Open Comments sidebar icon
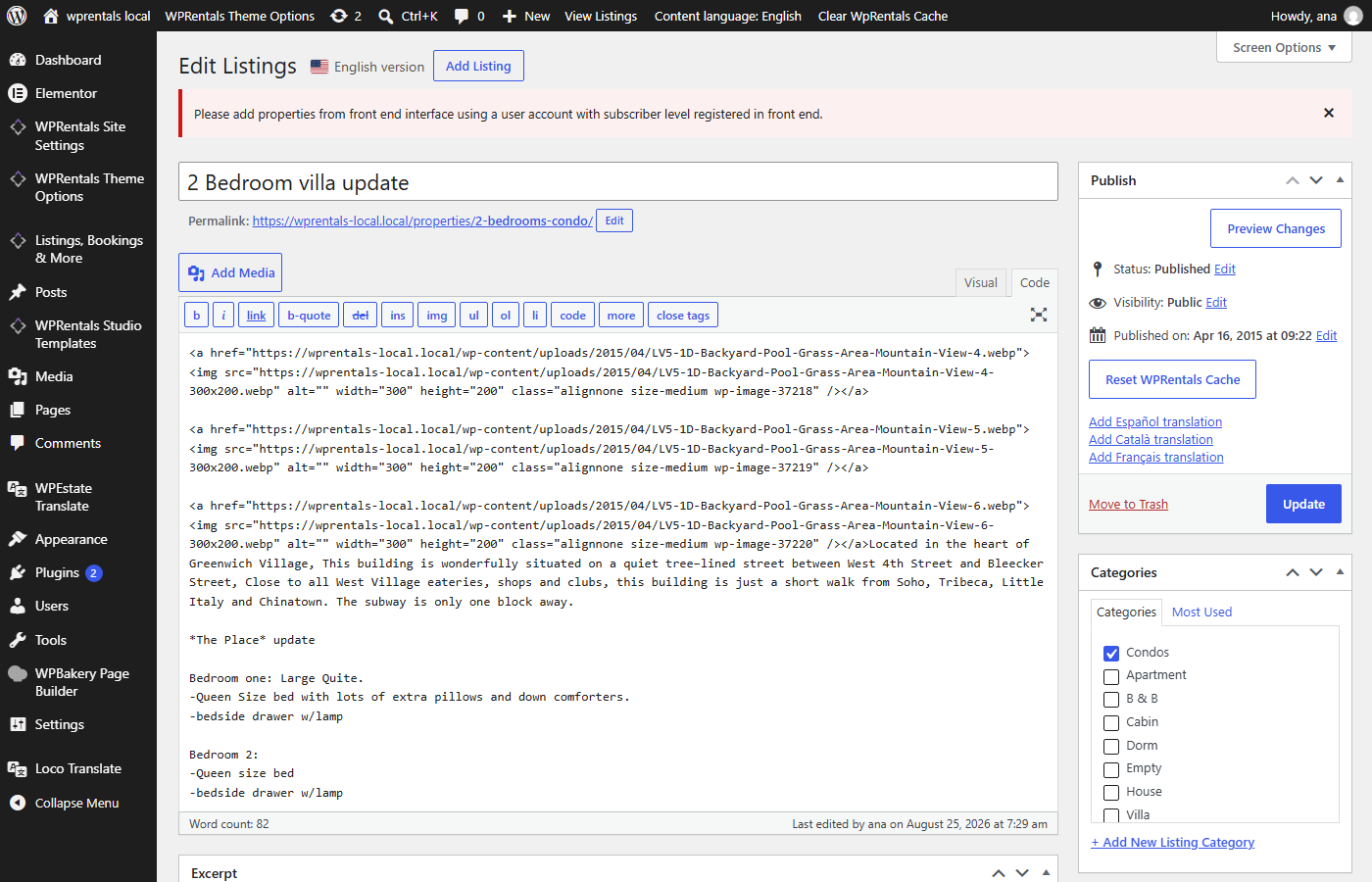The width and height of the screenshot is (1372, 882). pos(18,443)
